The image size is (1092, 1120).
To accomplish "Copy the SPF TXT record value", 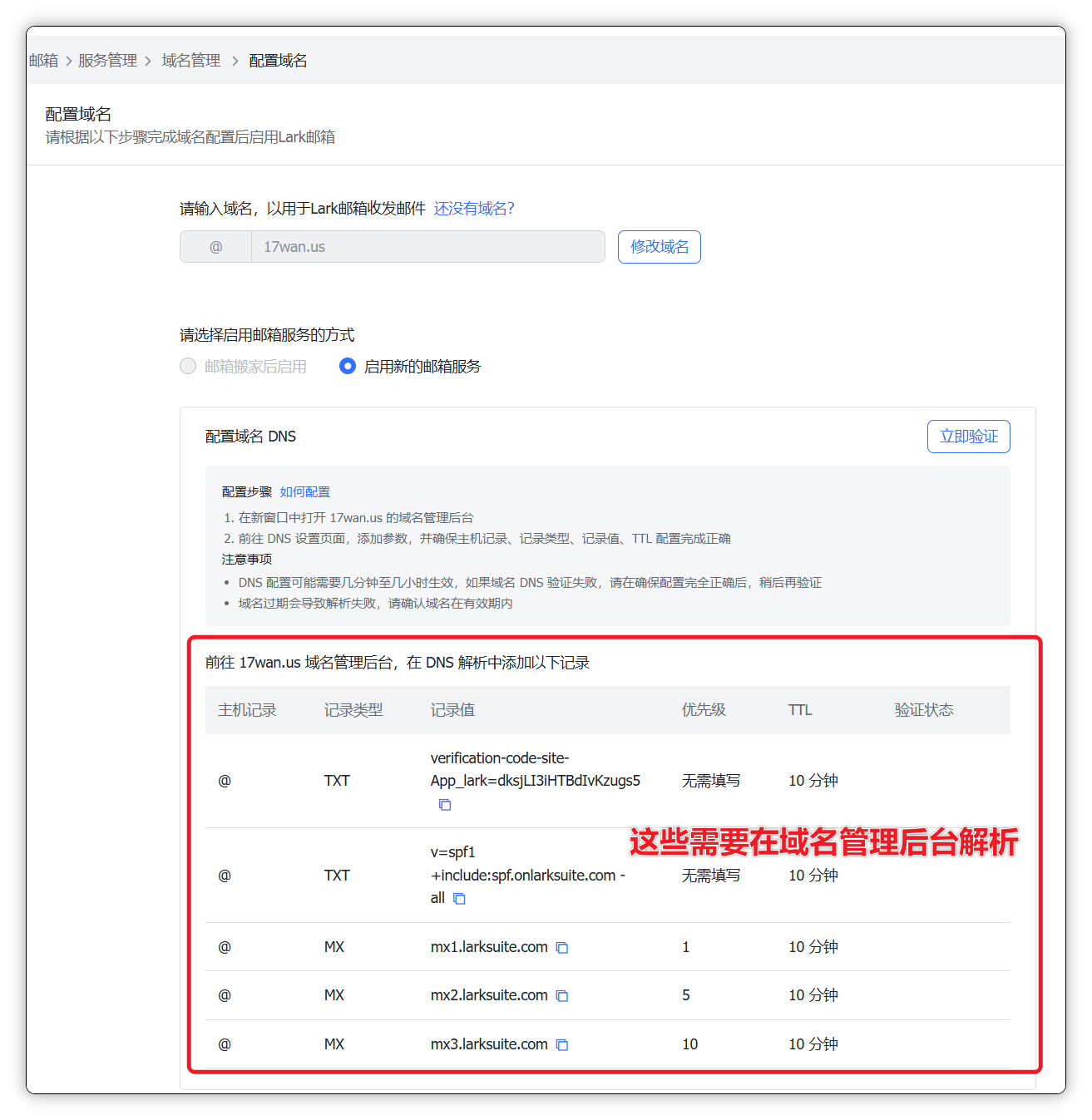I will coord(459,898).
